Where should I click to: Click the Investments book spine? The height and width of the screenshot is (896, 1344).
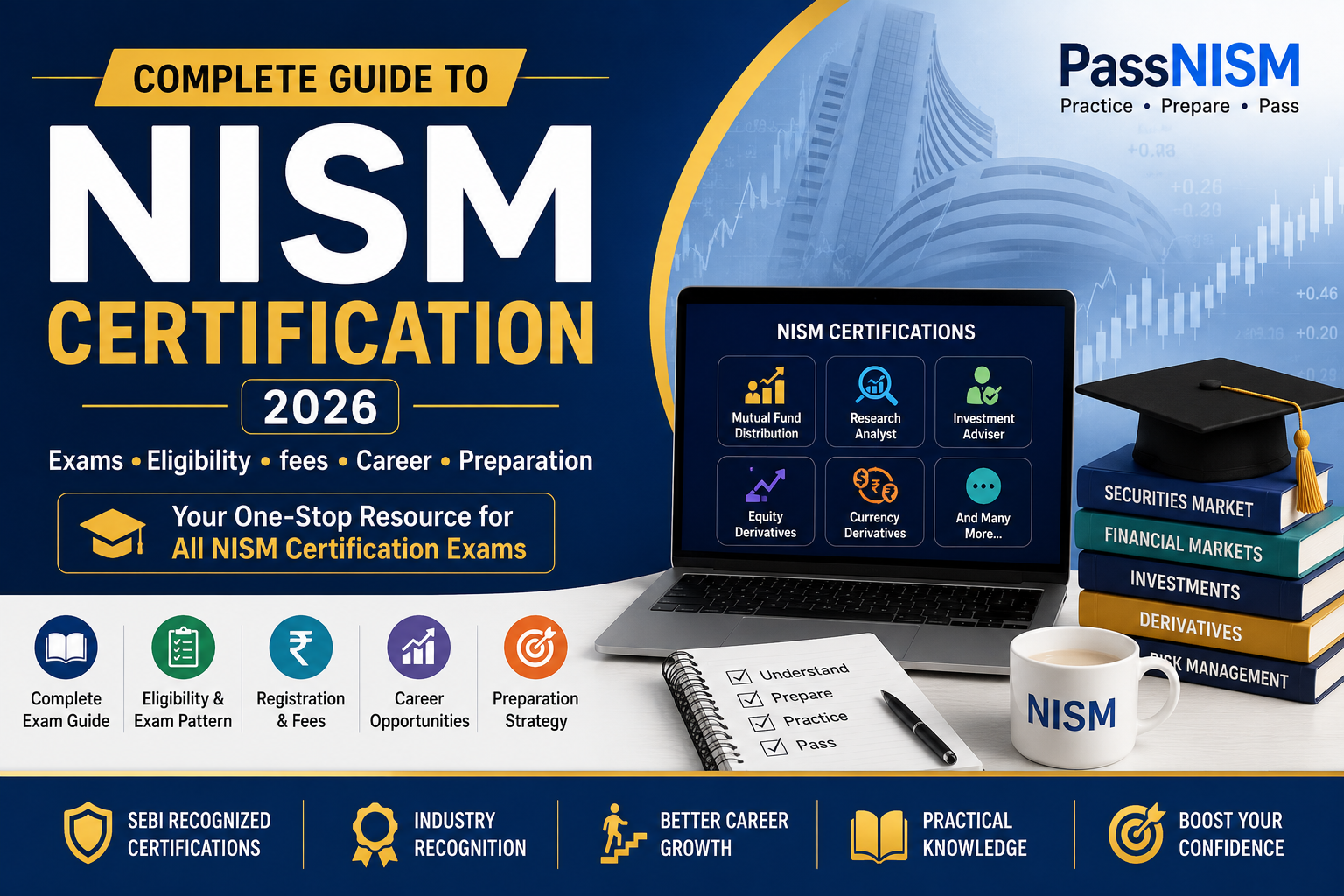coord(1185,584)
